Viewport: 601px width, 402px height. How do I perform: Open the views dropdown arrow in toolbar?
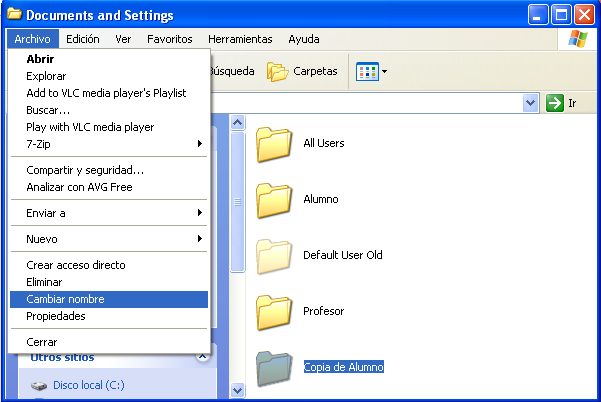pos(385,72)
